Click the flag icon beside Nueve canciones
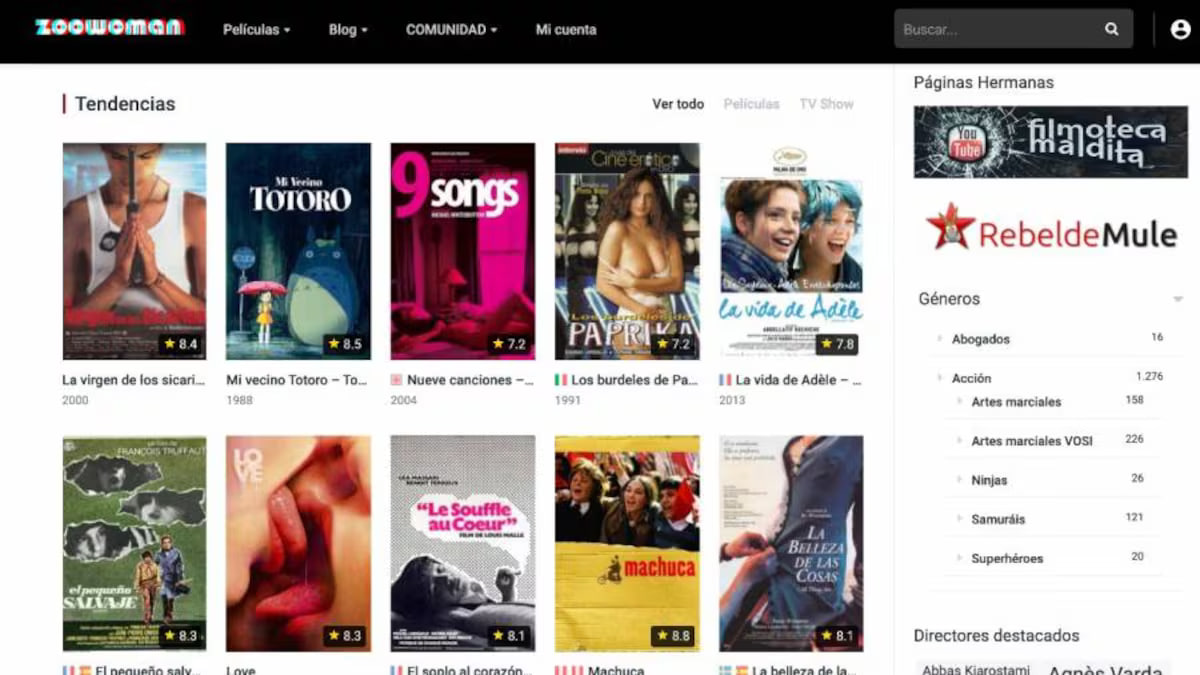 (x=397, y=380)
